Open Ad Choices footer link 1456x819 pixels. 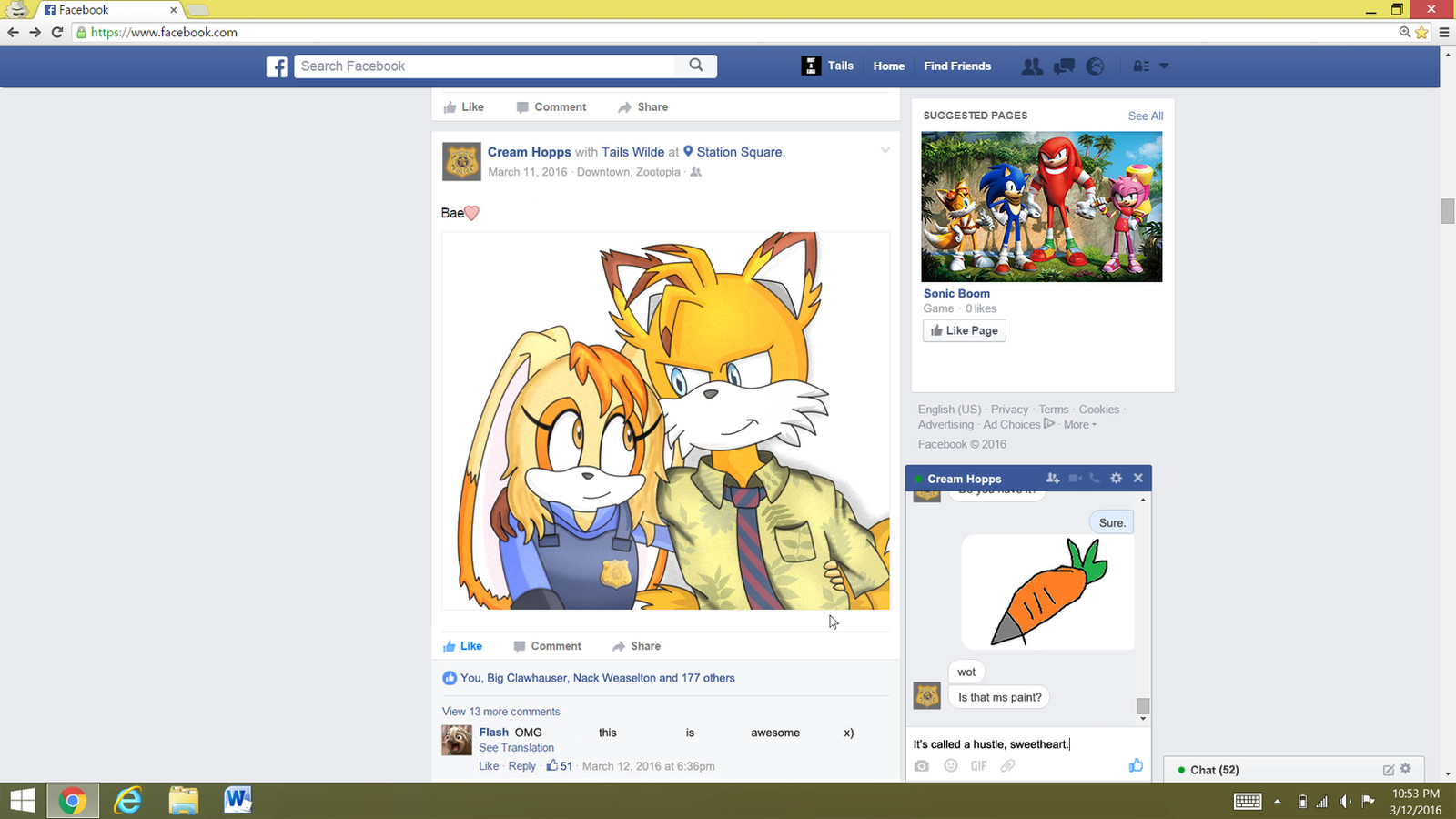(x=1019, y=424)
